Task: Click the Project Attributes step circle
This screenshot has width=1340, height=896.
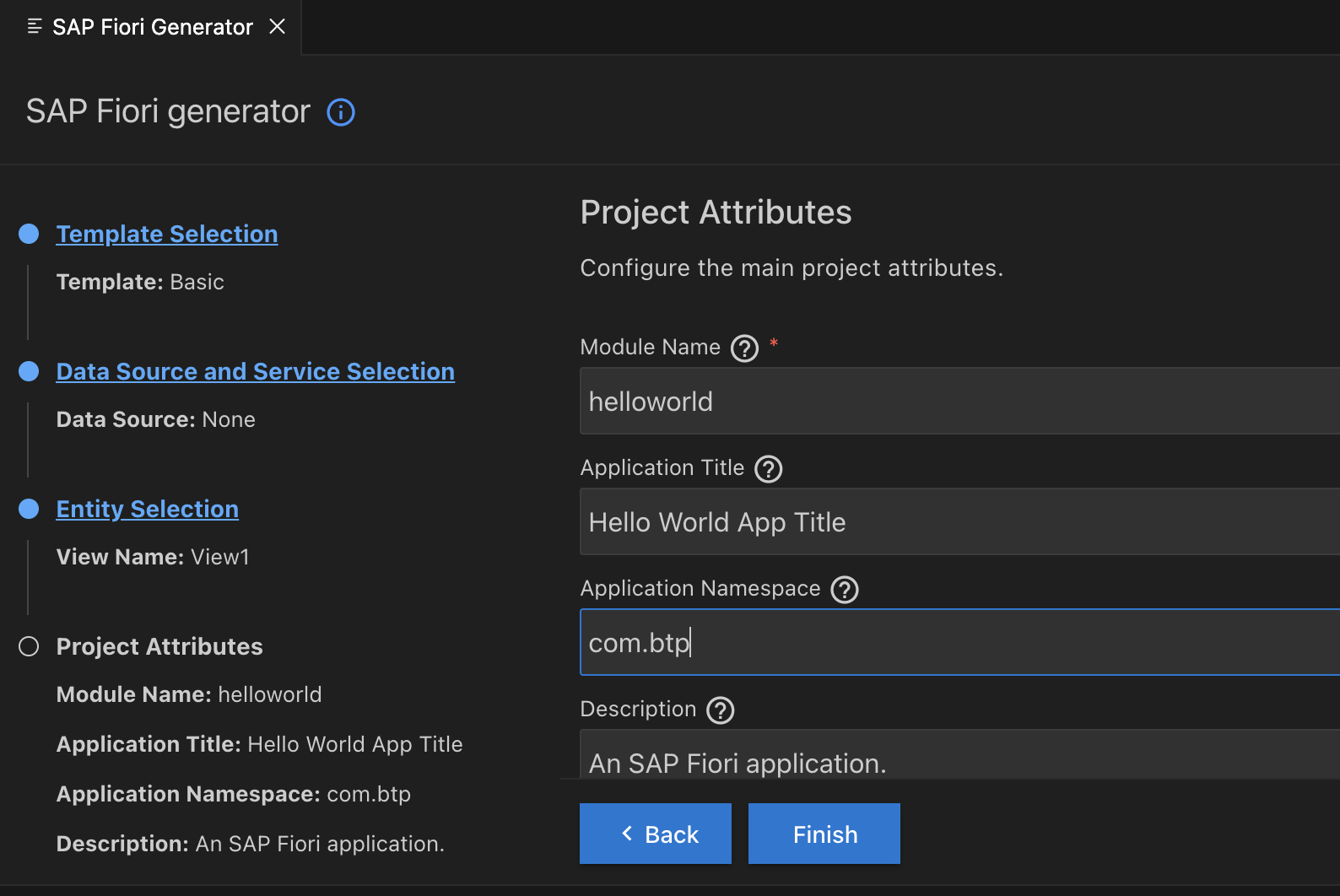Action: coord(29,646)
